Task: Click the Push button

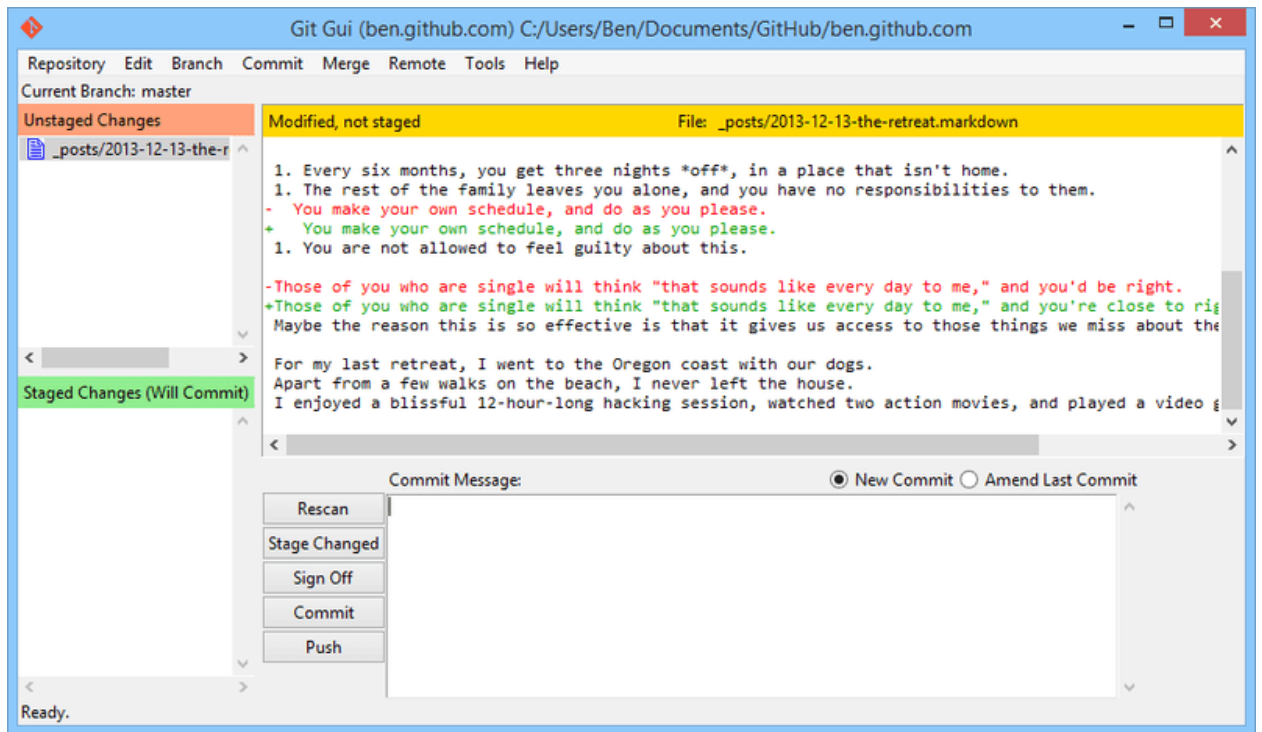Action: (x=323, y=647)
